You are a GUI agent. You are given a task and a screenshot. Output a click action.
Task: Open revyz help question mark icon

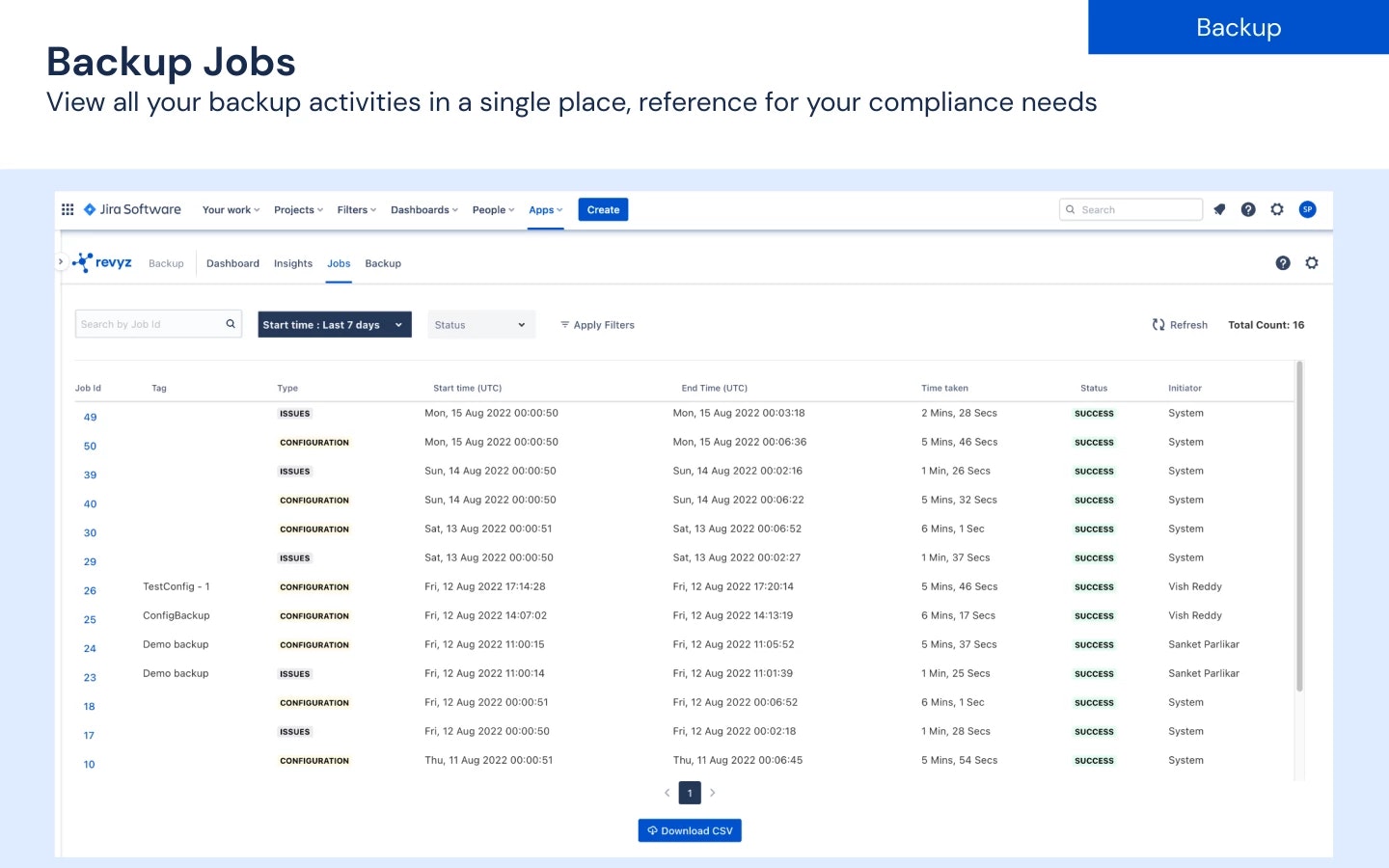pyautogui.click(x=1283, y=262)
